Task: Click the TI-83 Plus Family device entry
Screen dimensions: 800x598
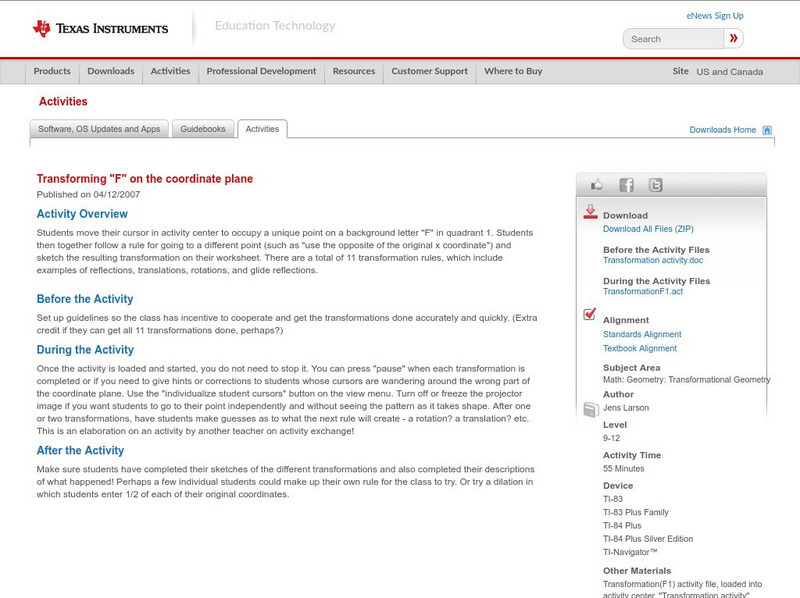Action: coord(636,512)
